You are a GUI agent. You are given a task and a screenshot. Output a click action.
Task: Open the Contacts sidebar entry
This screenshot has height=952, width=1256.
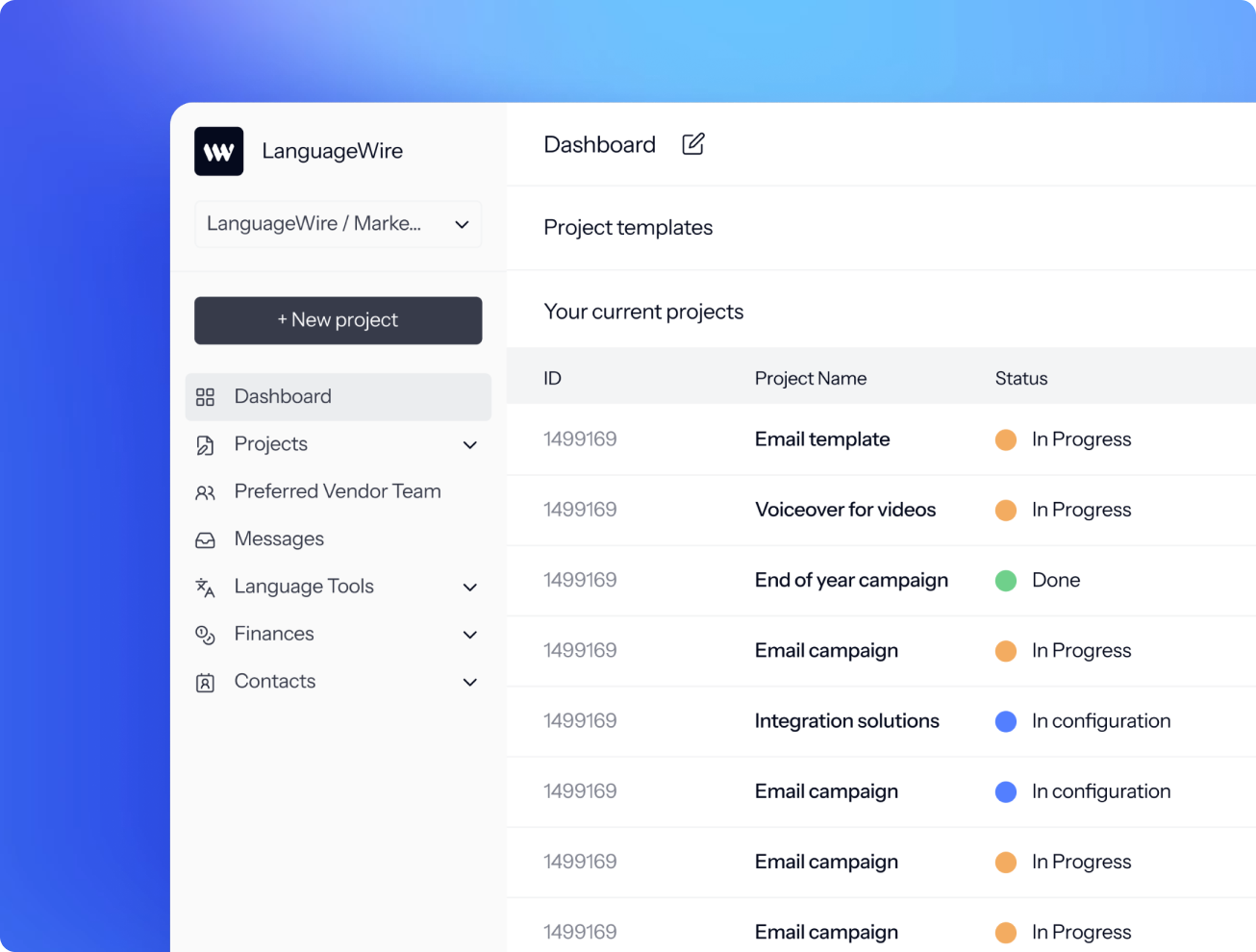point(275,681)
